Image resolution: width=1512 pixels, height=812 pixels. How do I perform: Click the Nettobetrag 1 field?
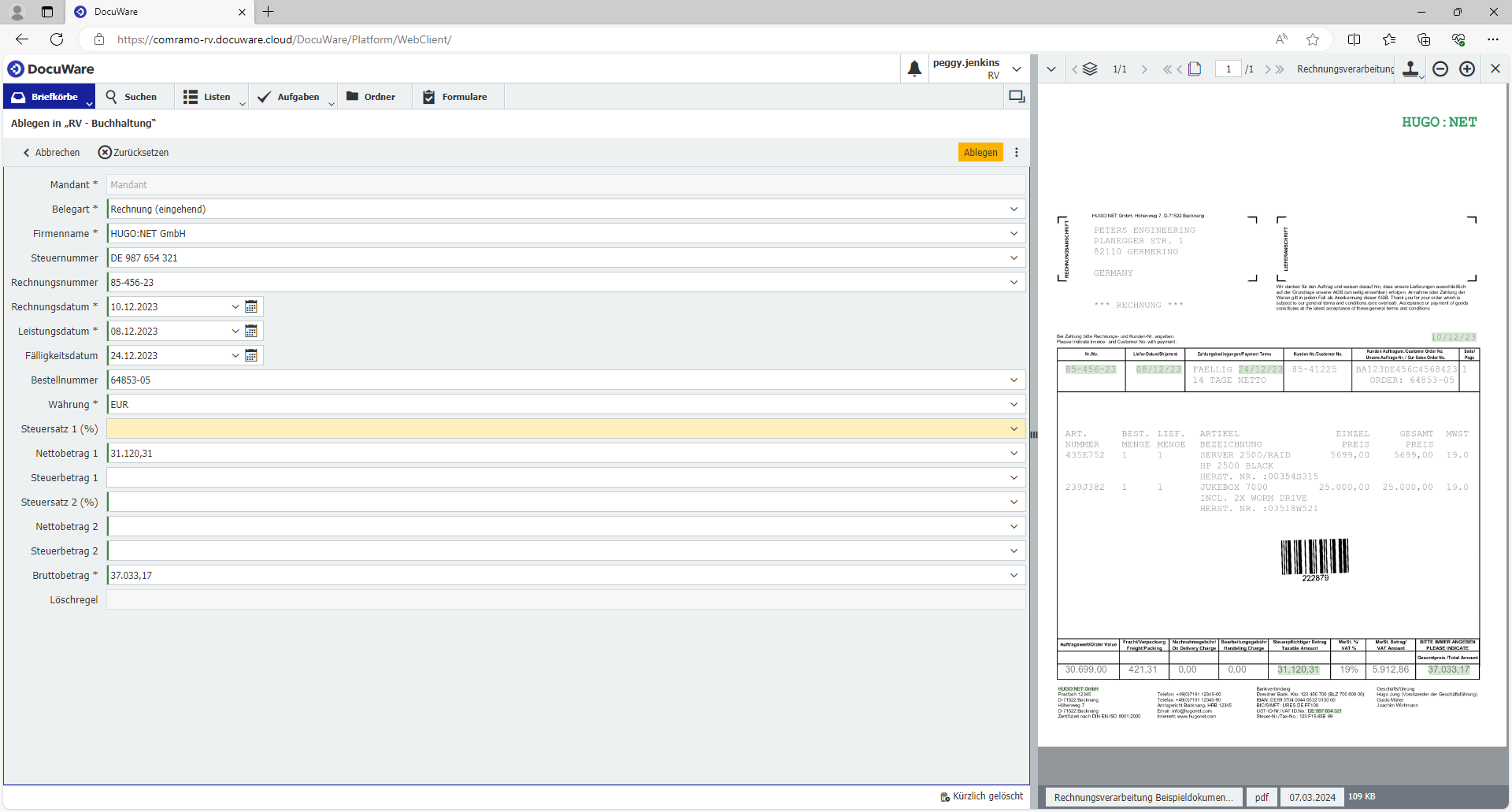(565, 453)
